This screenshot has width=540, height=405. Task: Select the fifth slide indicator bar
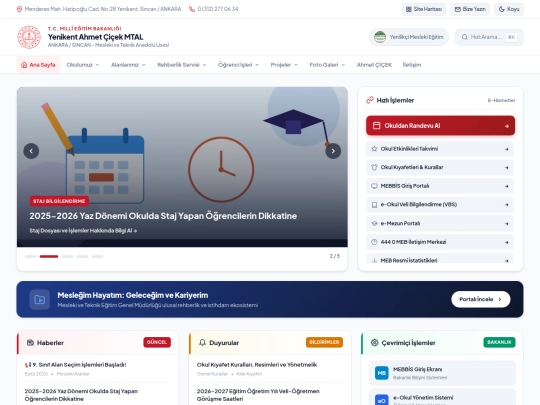tap(97, 256)
